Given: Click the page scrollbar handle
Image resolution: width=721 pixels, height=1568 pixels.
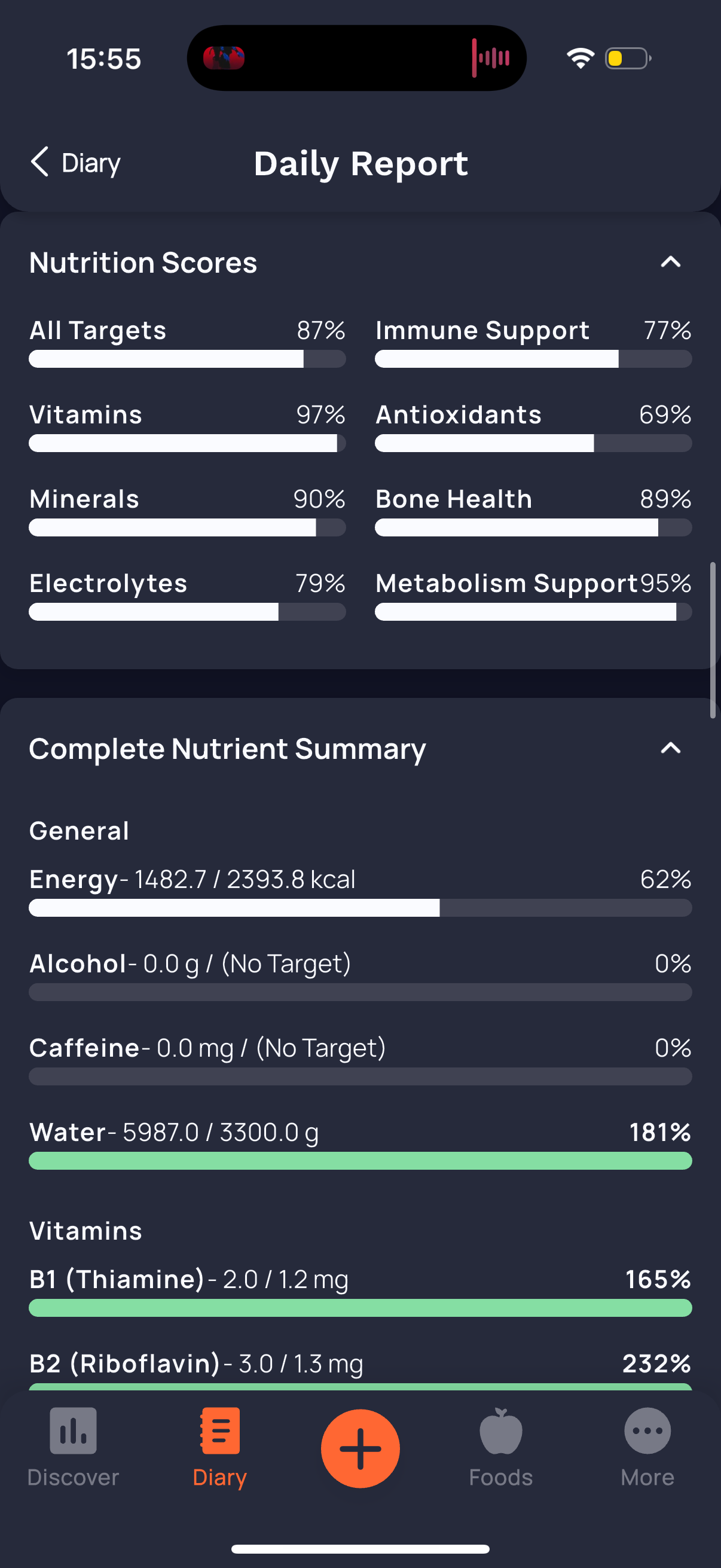Looking at the screenshot, I should 713,640.
